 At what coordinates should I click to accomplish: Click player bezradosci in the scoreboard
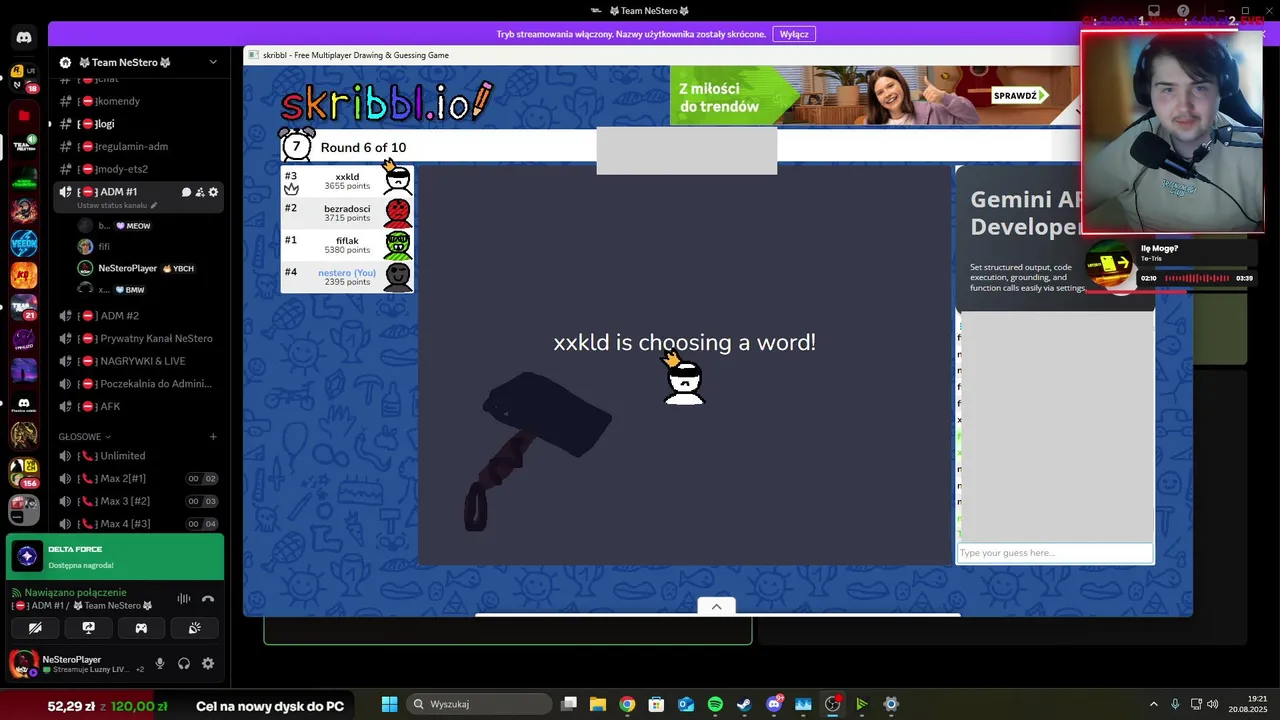coord(347,213)
